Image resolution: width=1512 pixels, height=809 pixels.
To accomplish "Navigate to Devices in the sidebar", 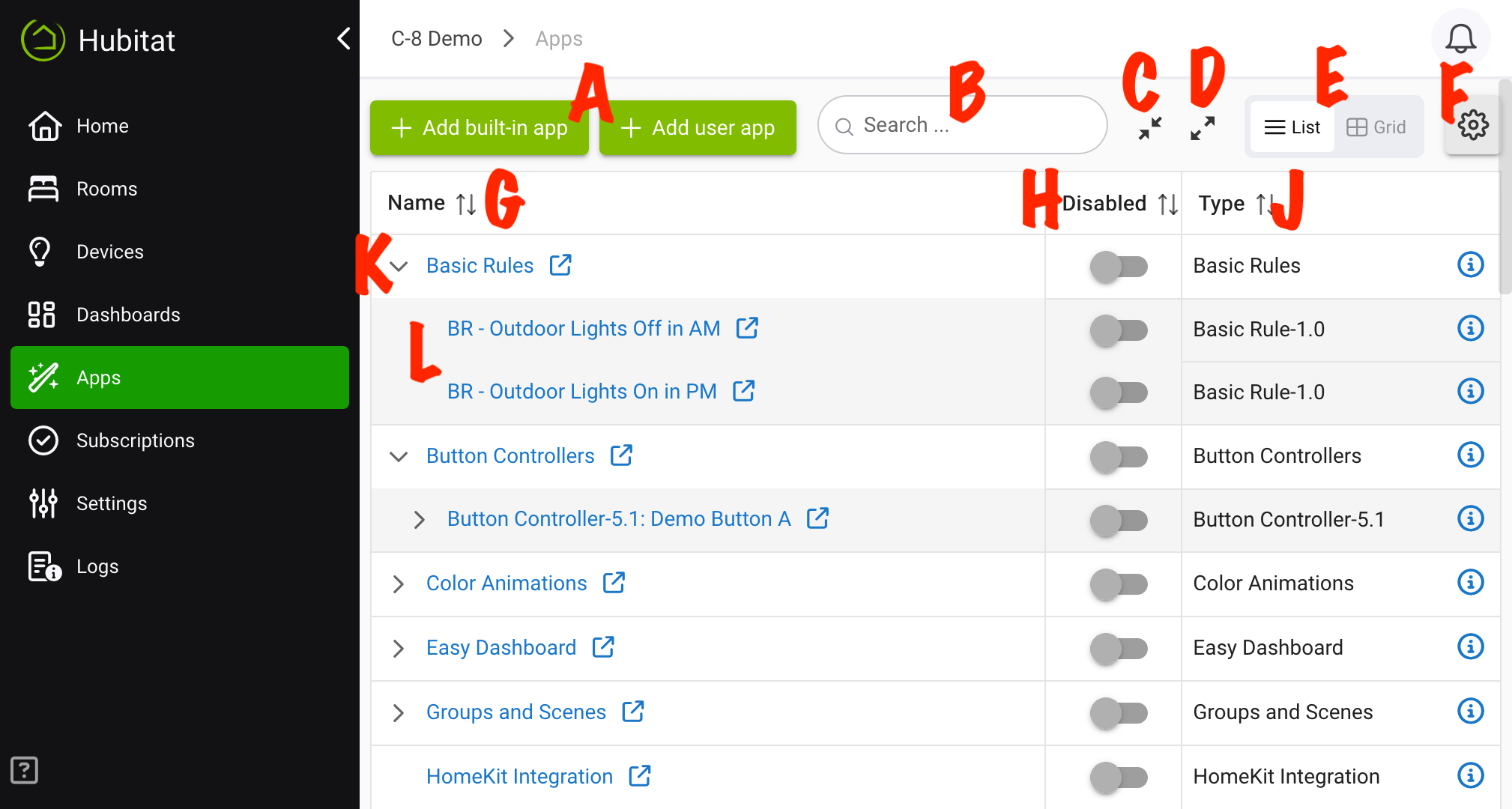I will point(110,251).
